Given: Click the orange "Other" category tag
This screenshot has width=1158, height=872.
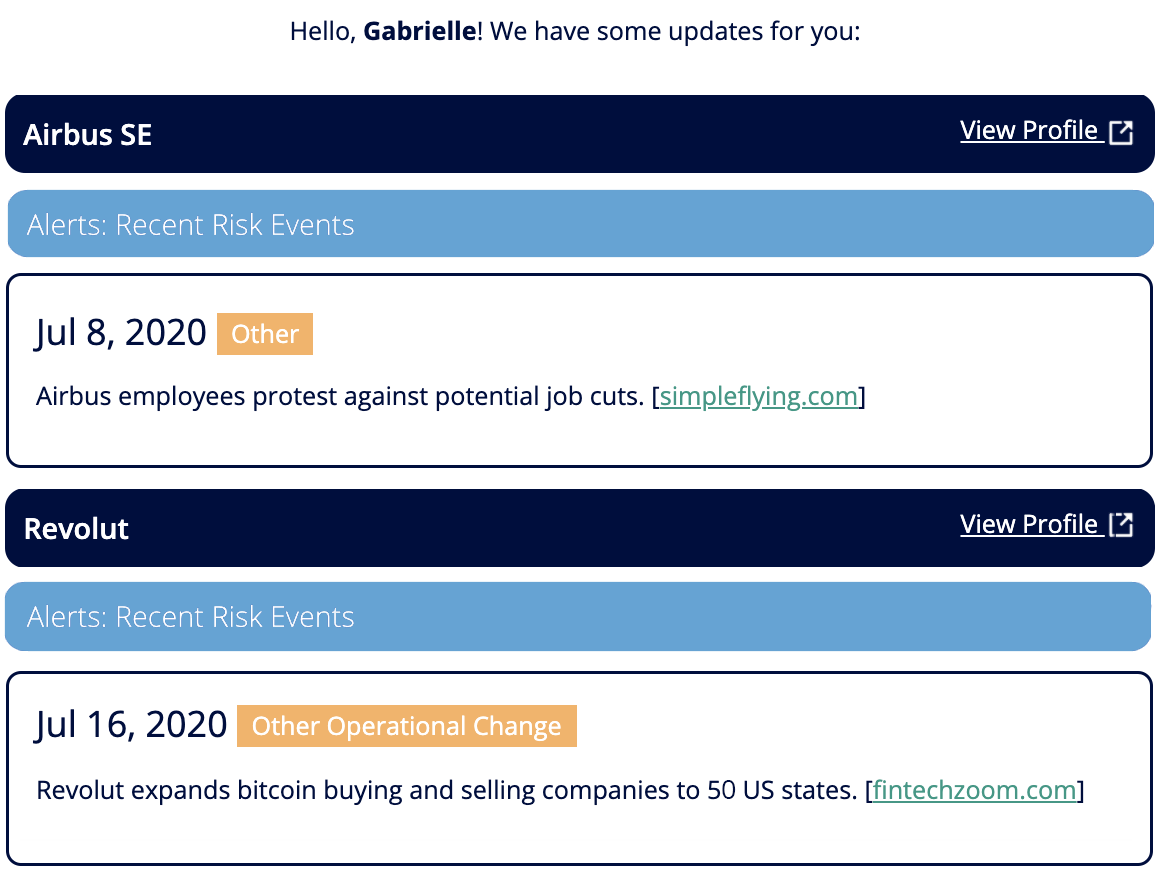Looking at the screenshot, I should [265, 334].
